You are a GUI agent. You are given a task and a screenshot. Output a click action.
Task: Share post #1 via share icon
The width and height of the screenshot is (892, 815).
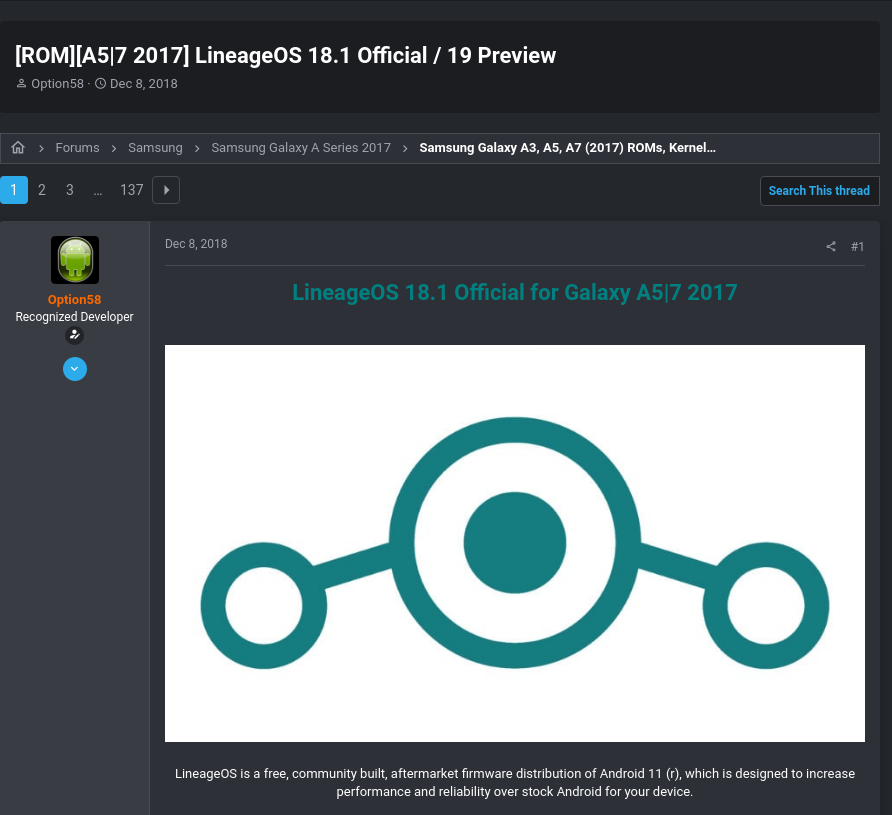tap(831, 246)
